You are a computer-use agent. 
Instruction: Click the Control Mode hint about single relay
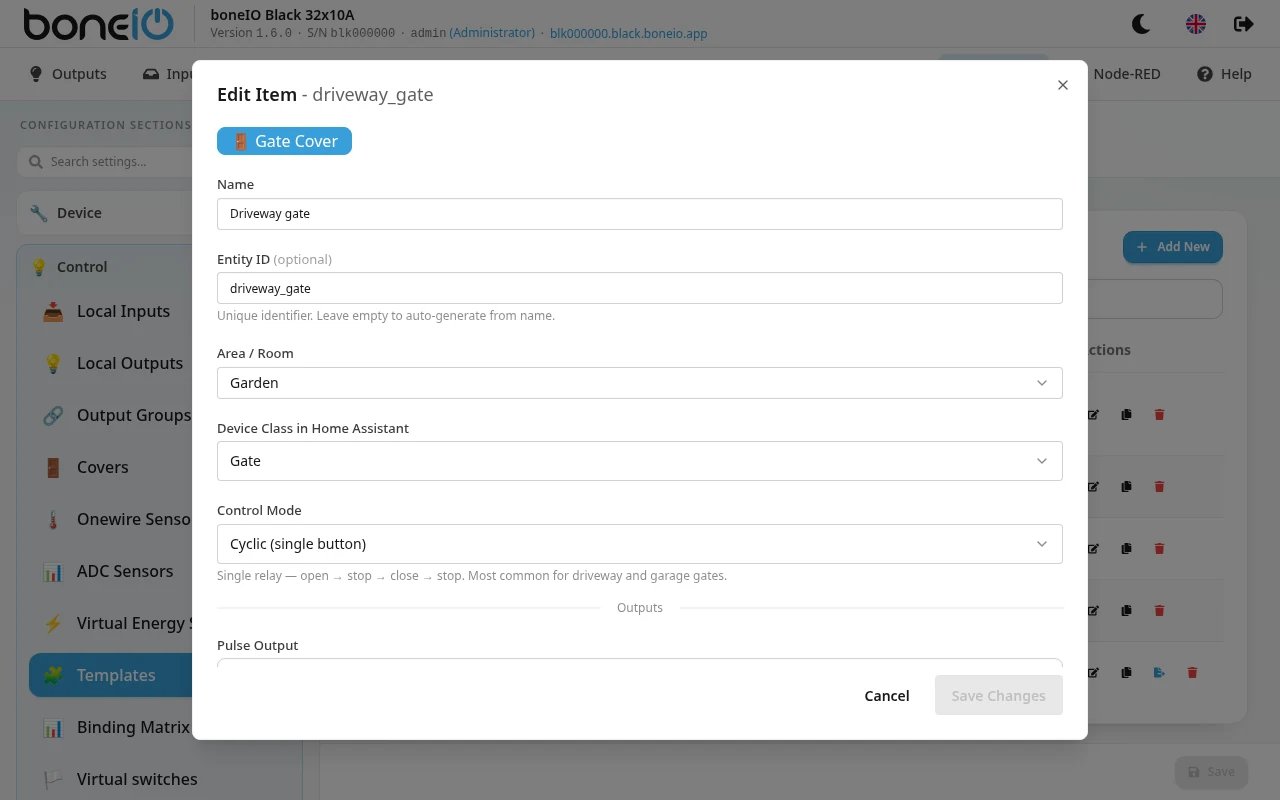[x=471, y=576]
